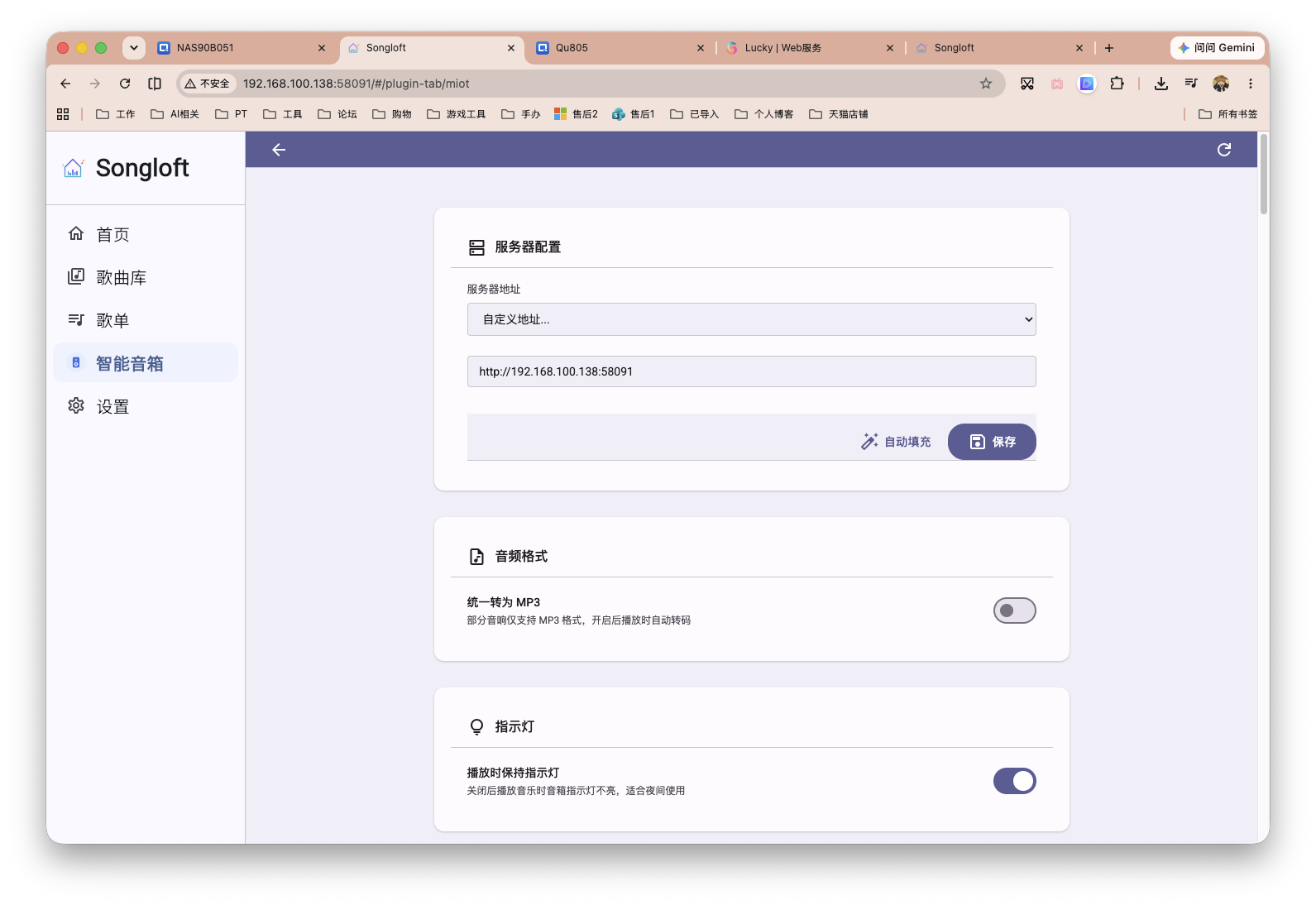Viewport: 1316px width, 905px height.
Task: Open the 天猫店铺 bookmark folder
Action: click(x=838, y=114)
